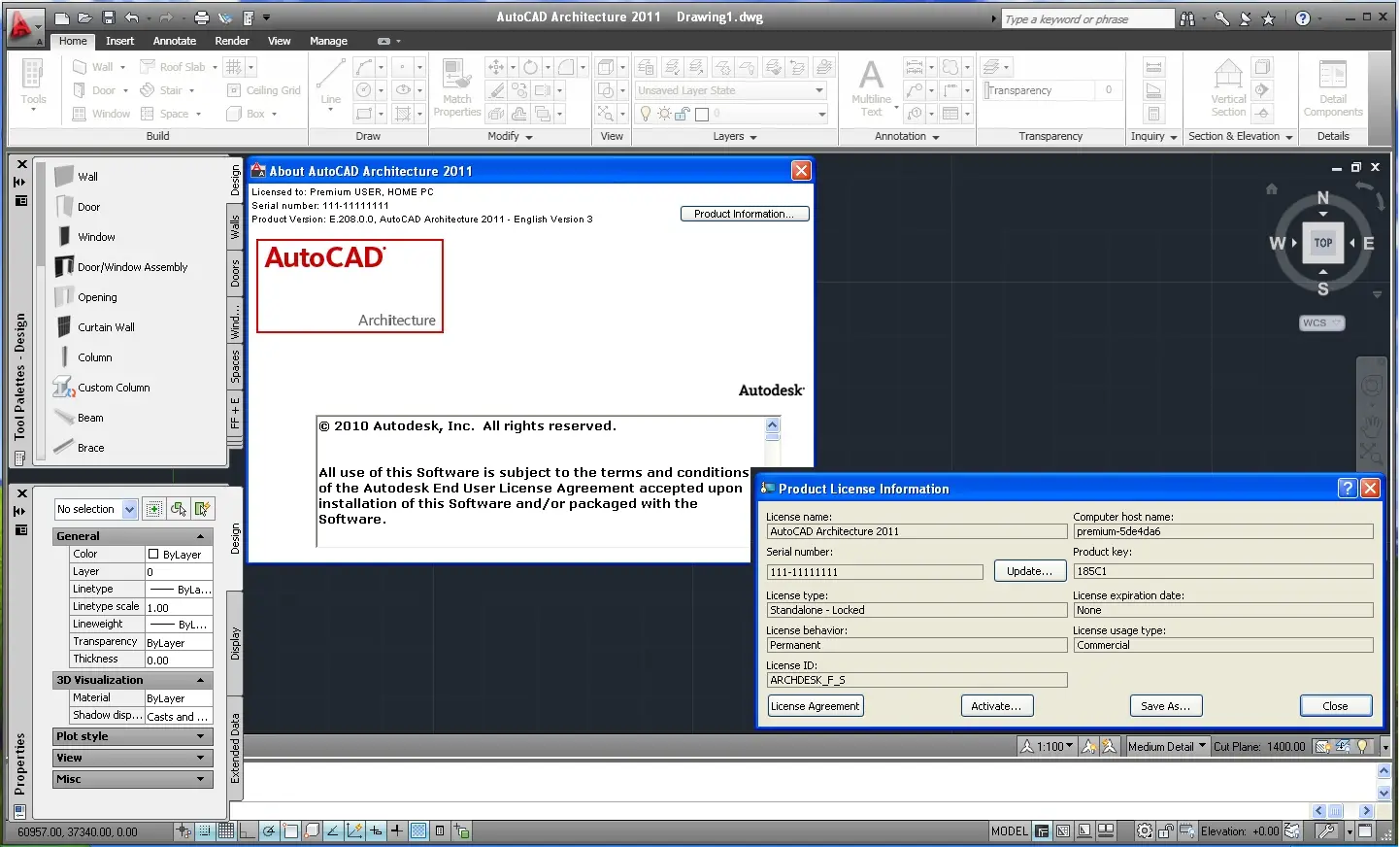
Task: Click the layer color swatch in Layers panel
Action: coord(702,114)
